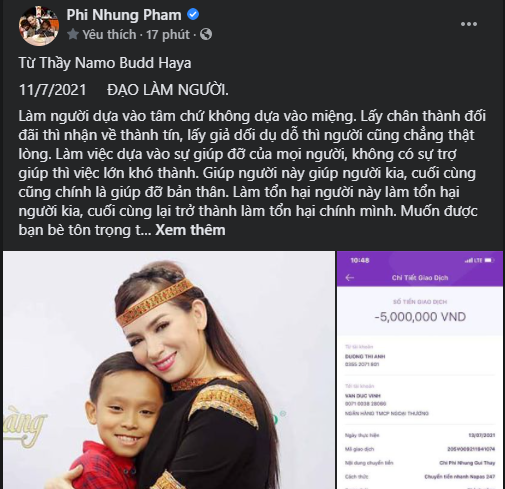Click the Chi Tiết Giao Dịch header
The image size is (505, 489).
tap(420, 278)
